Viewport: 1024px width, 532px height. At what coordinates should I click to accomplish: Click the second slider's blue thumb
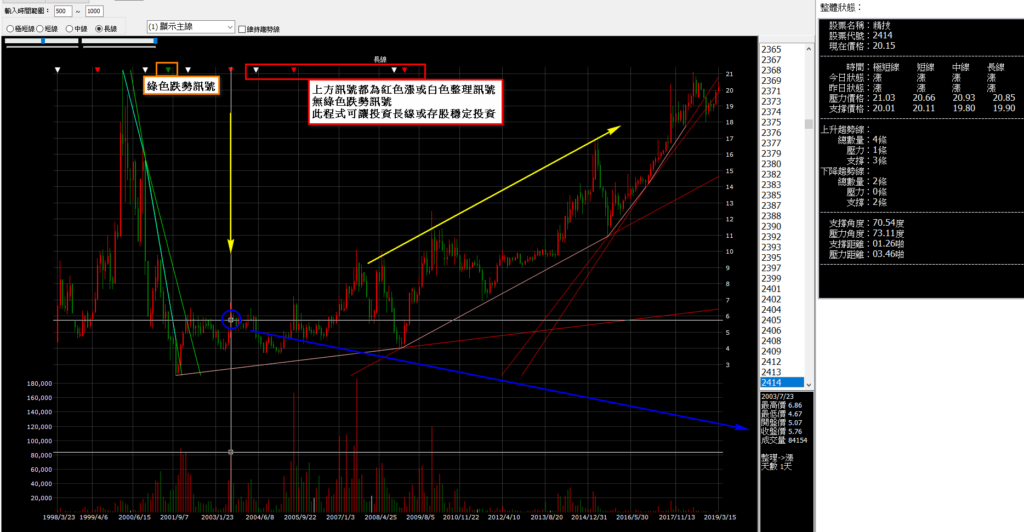[x=155, y=41]
